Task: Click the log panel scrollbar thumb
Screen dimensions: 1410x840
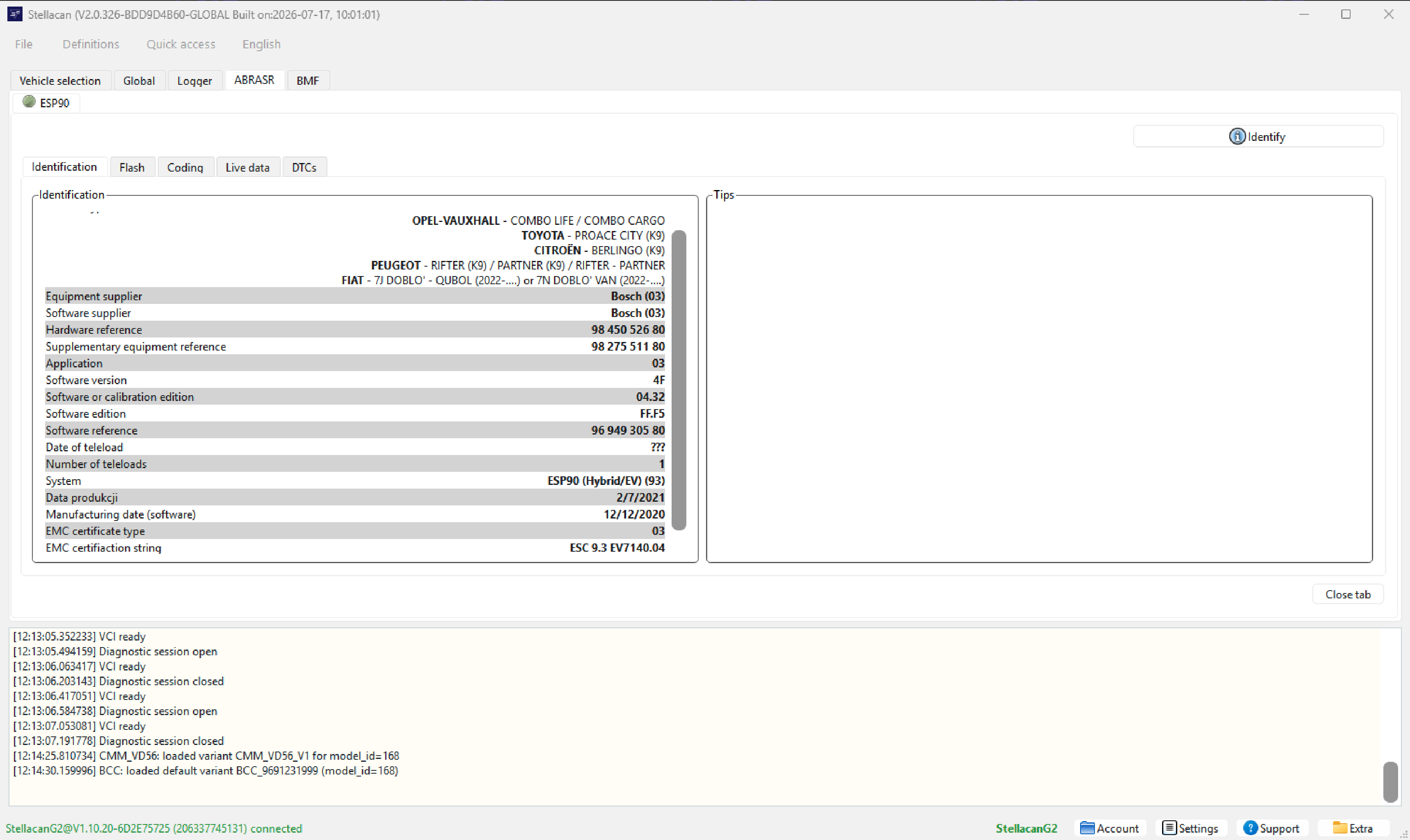Action: tap(1390, 782)
